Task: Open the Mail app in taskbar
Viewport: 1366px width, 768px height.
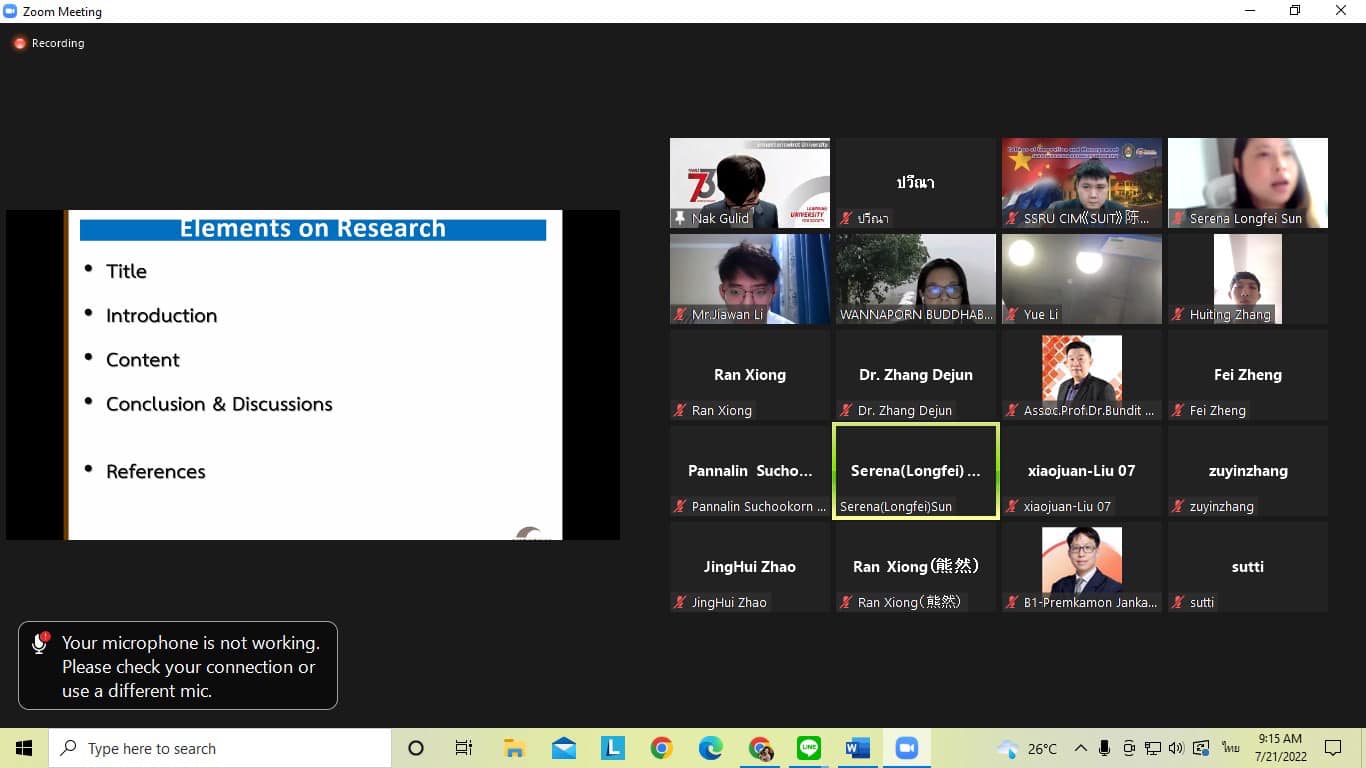Action: tap(563, 748)
